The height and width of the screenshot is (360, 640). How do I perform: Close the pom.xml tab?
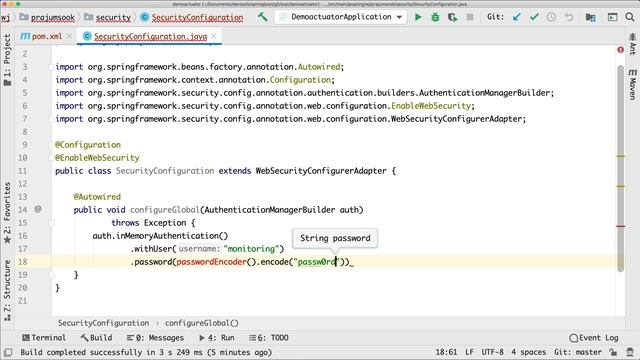(69, 36)
